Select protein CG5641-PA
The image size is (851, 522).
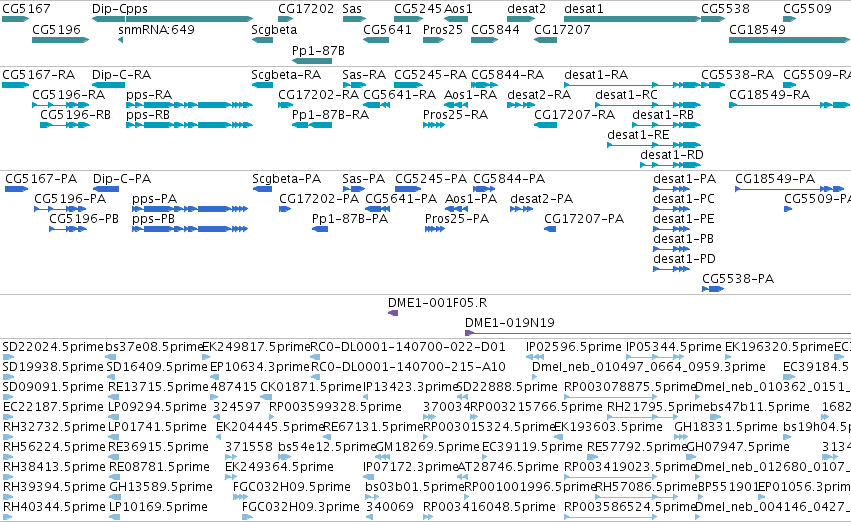401,199
